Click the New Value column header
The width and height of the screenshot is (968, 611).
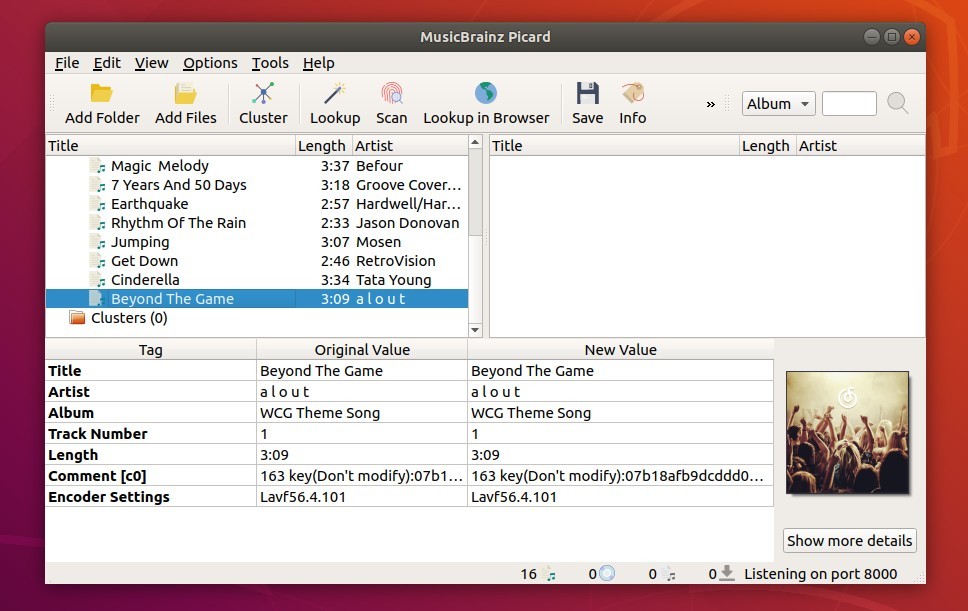click(620, 350)
